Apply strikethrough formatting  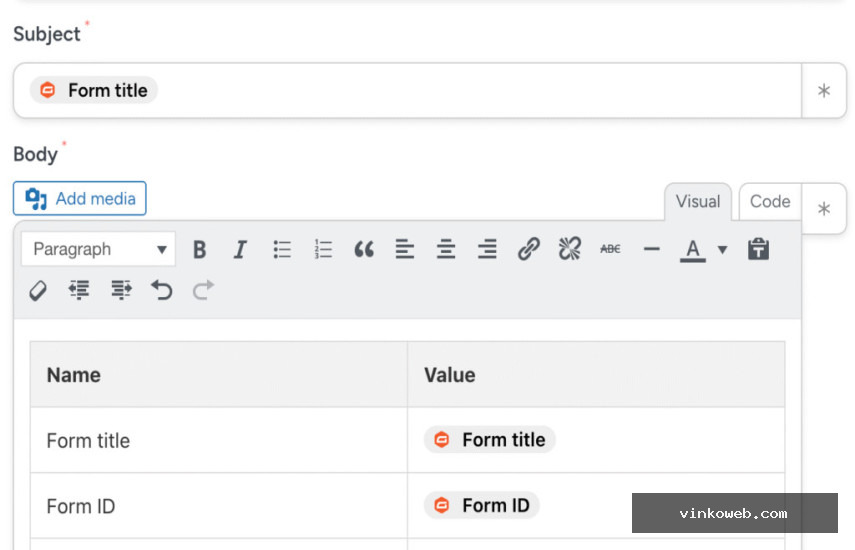coord(610,250)
